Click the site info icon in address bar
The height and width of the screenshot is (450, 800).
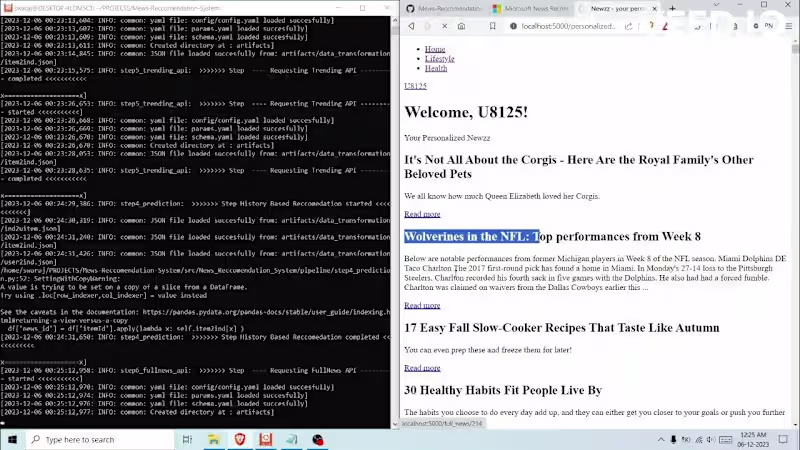click(513, 26)
